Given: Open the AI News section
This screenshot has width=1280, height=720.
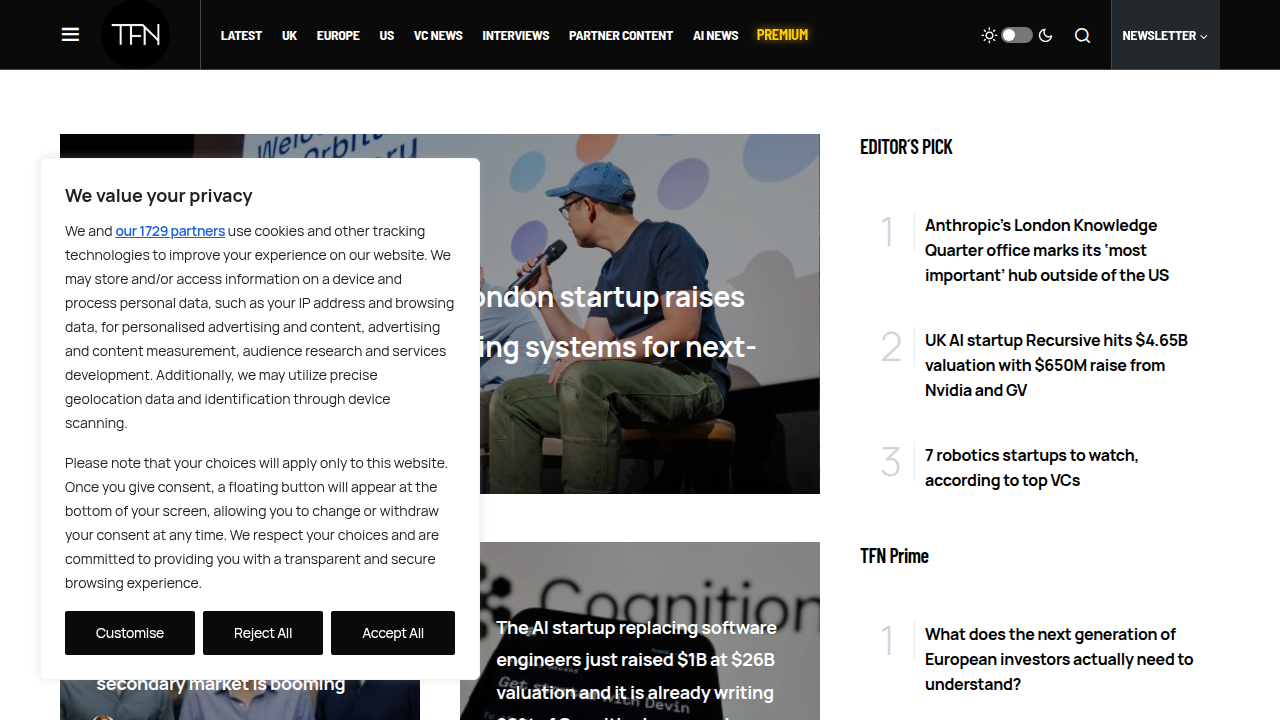Looking at the screenshot, I should tap(716, 35).
